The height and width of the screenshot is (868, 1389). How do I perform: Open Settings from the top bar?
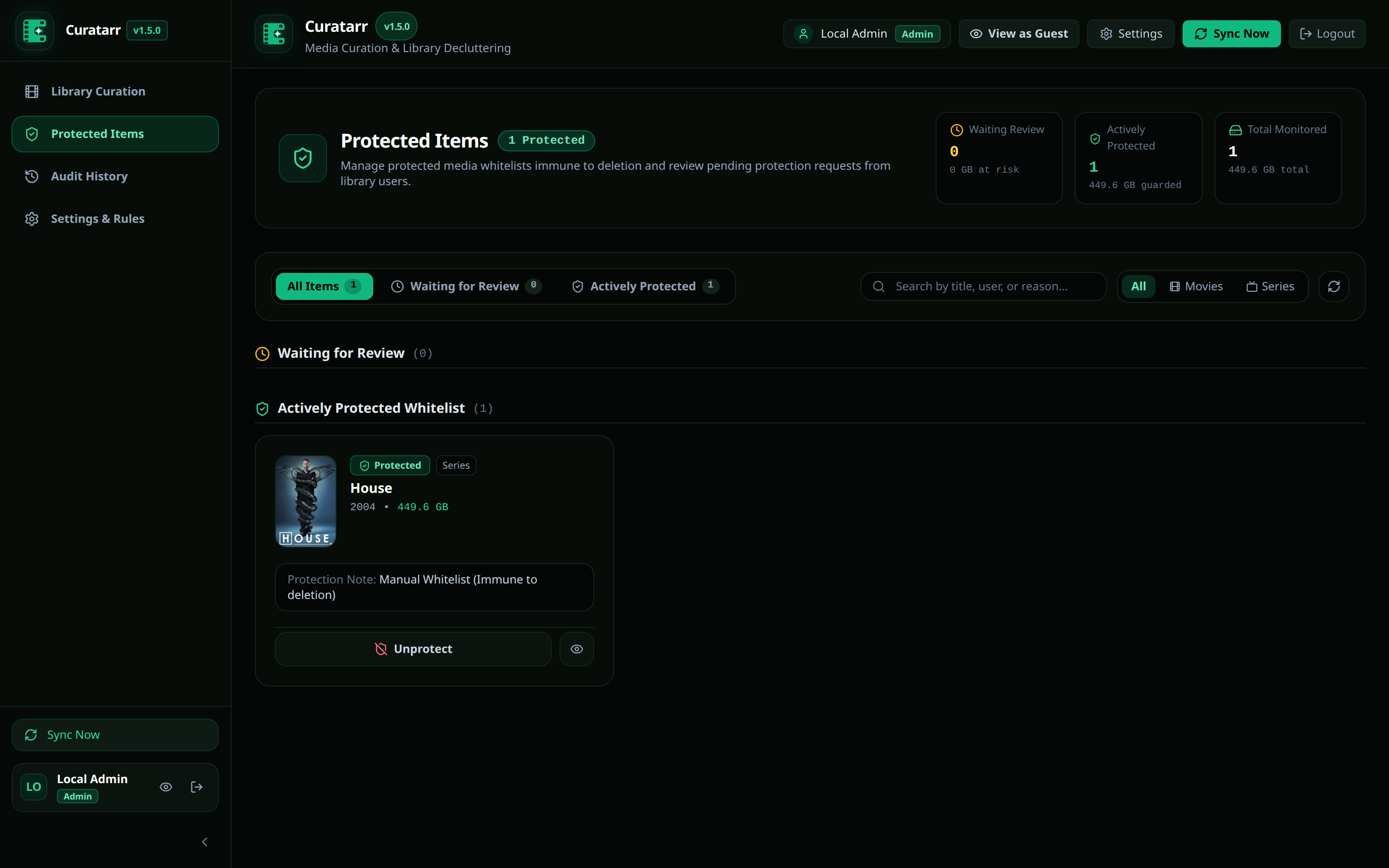click(1130, 34)
